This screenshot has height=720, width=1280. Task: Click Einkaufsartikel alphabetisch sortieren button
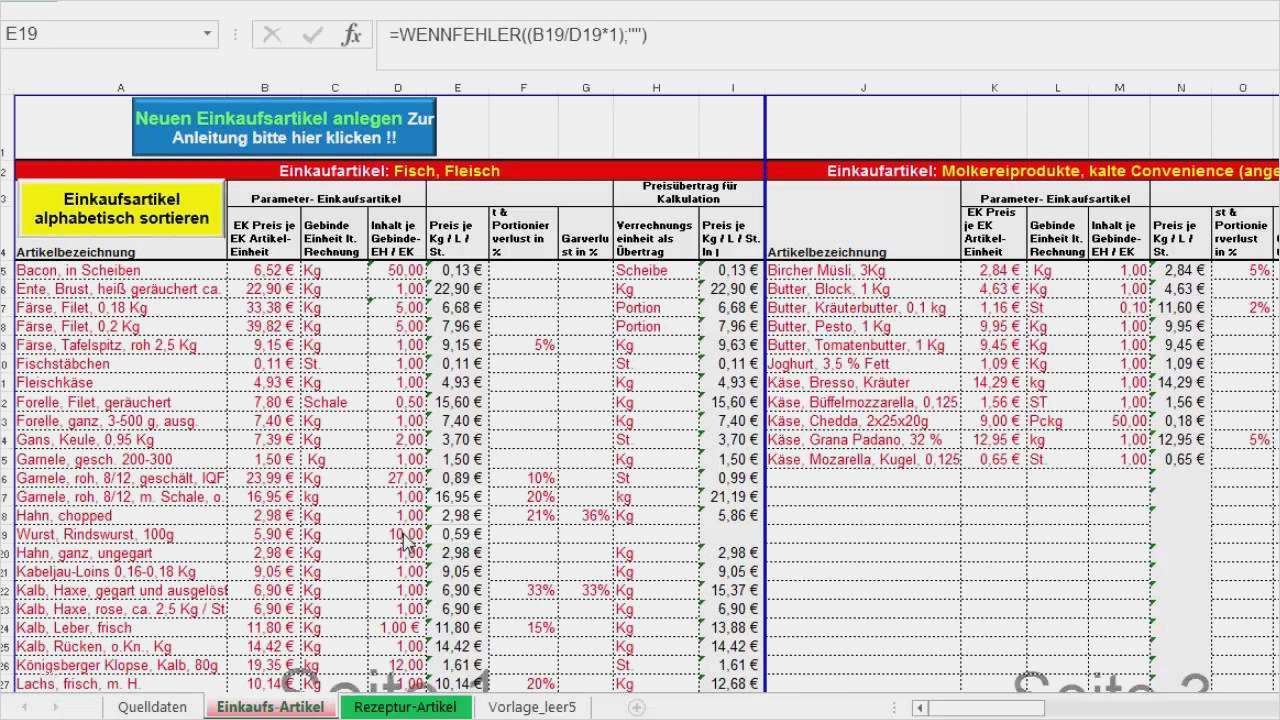(122, 208)
